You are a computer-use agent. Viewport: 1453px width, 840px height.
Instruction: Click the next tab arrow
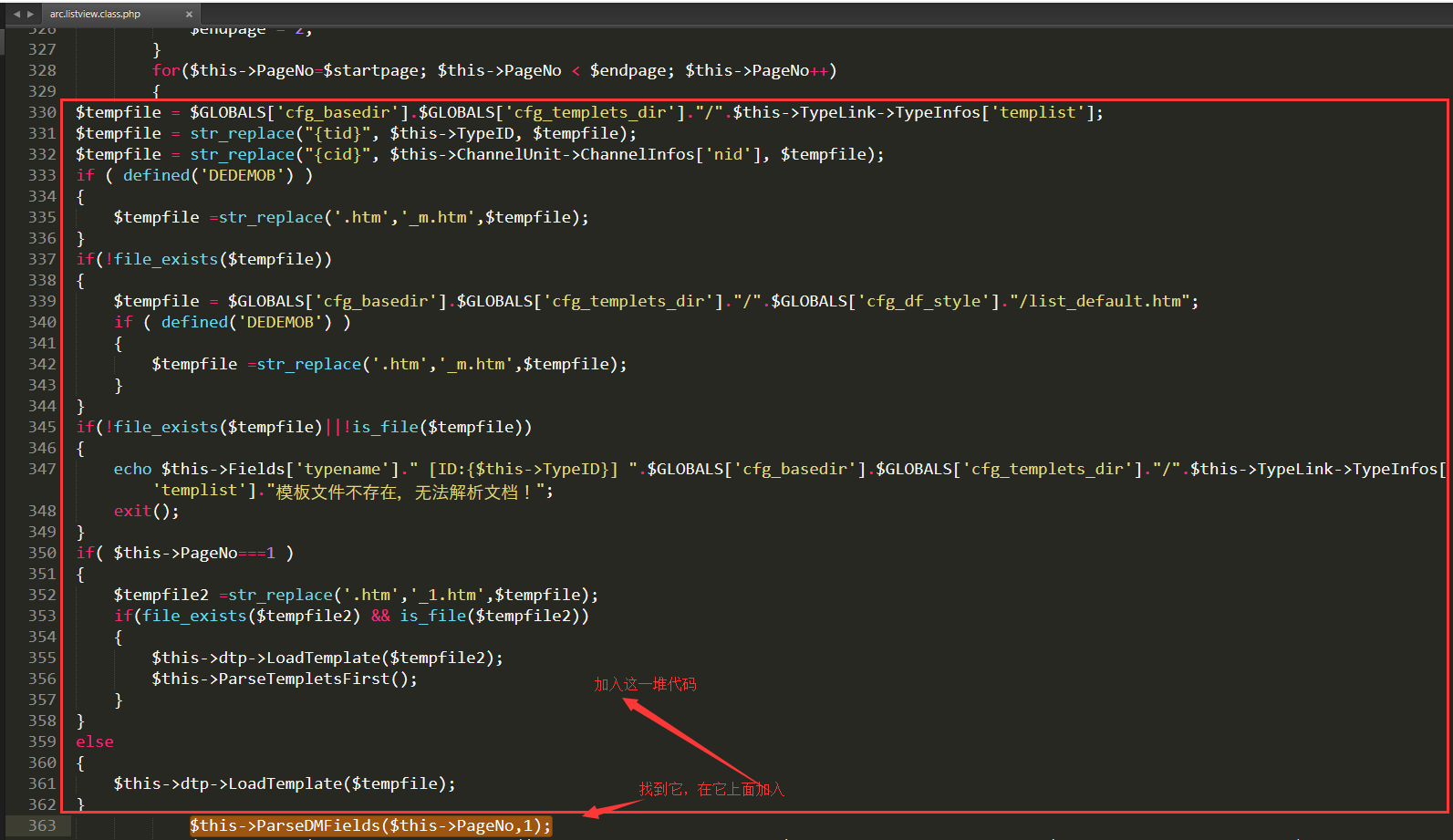(30, 14)
